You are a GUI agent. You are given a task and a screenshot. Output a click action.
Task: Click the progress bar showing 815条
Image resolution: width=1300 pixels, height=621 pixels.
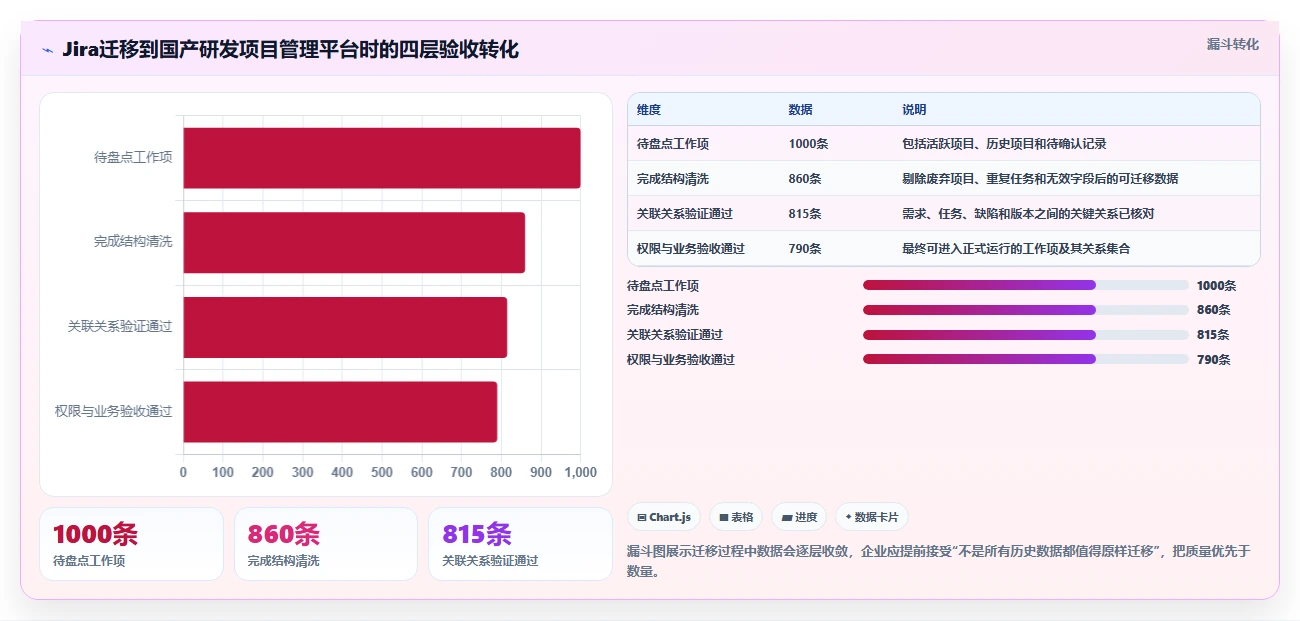pos(1026,334)
